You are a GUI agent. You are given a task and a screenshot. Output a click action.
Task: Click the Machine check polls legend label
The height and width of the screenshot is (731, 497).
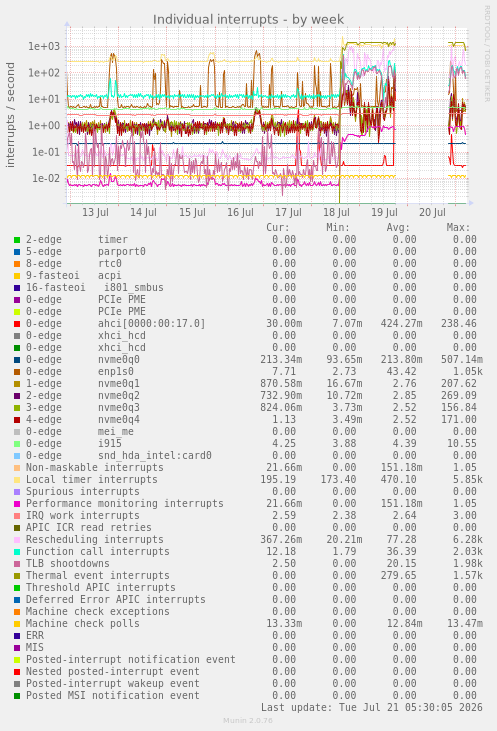[x=83, y=624]
